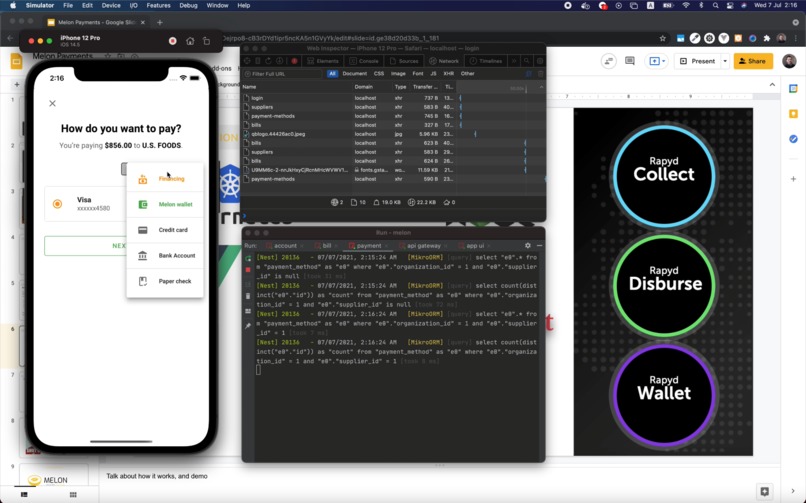Open the Chrome extensions puzzle icon

click(767, 39)
